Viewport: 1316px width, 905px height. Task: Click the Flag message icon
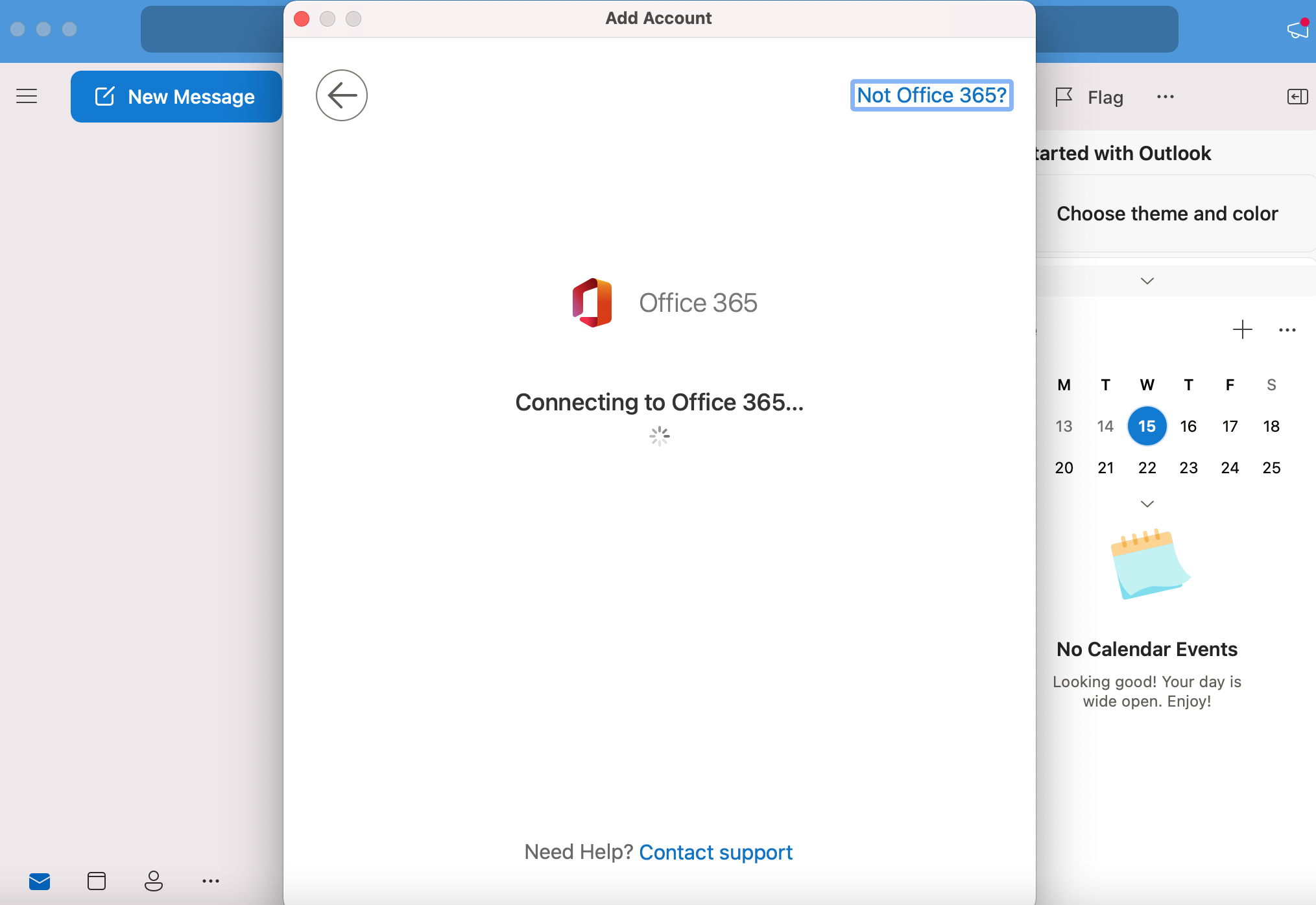point(1064,97)
